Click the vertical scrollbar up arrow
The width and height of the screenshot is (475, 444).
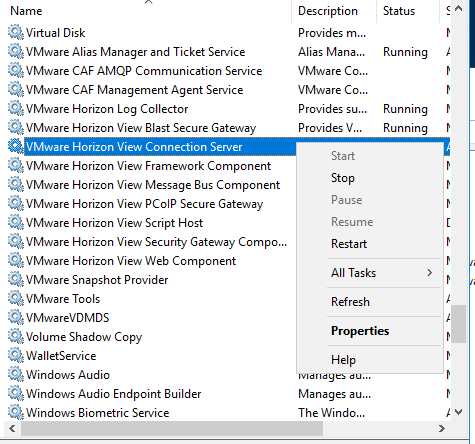(x=458, y=9)
